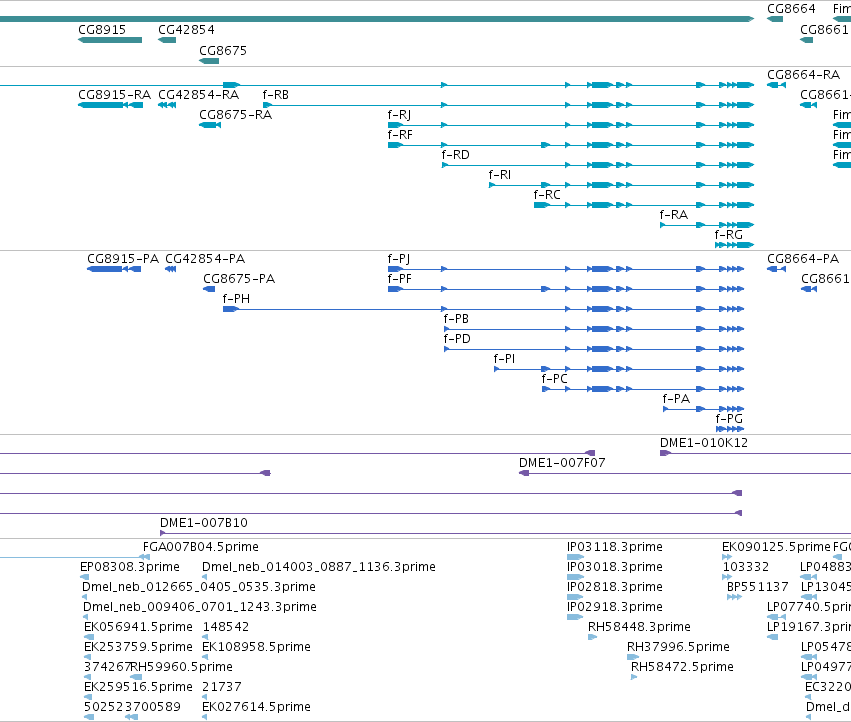Screen dimensions: 851x722
Task: Select the CG8664-RA transcript label
Action: point(803,74)
